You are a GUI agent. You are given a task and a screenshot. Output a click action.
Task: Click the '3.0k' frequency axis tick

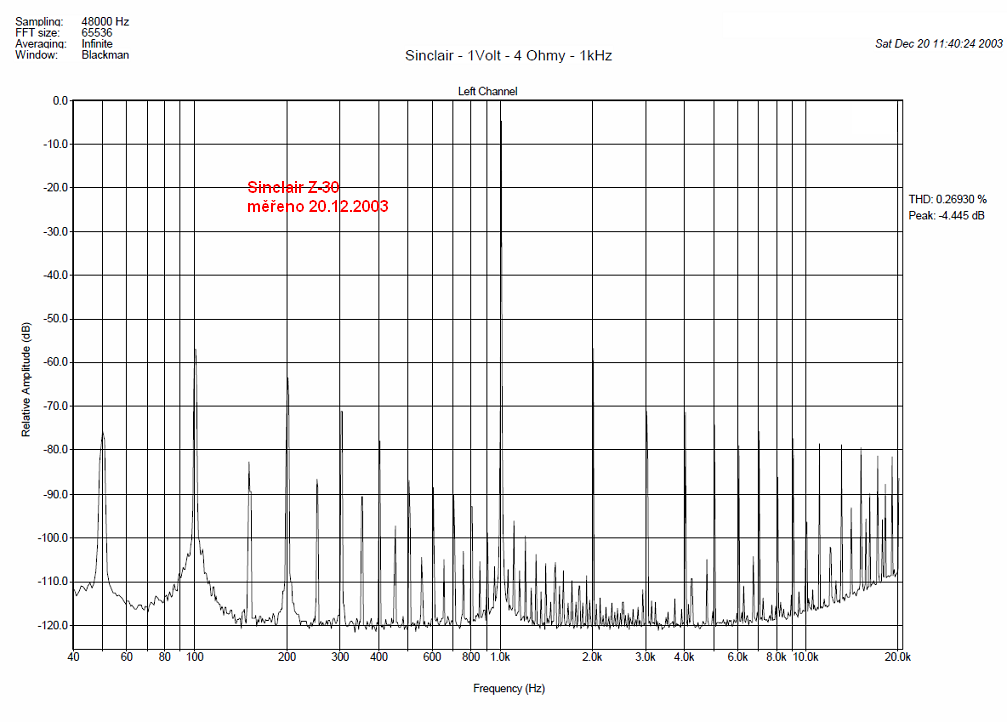(645, 657)
